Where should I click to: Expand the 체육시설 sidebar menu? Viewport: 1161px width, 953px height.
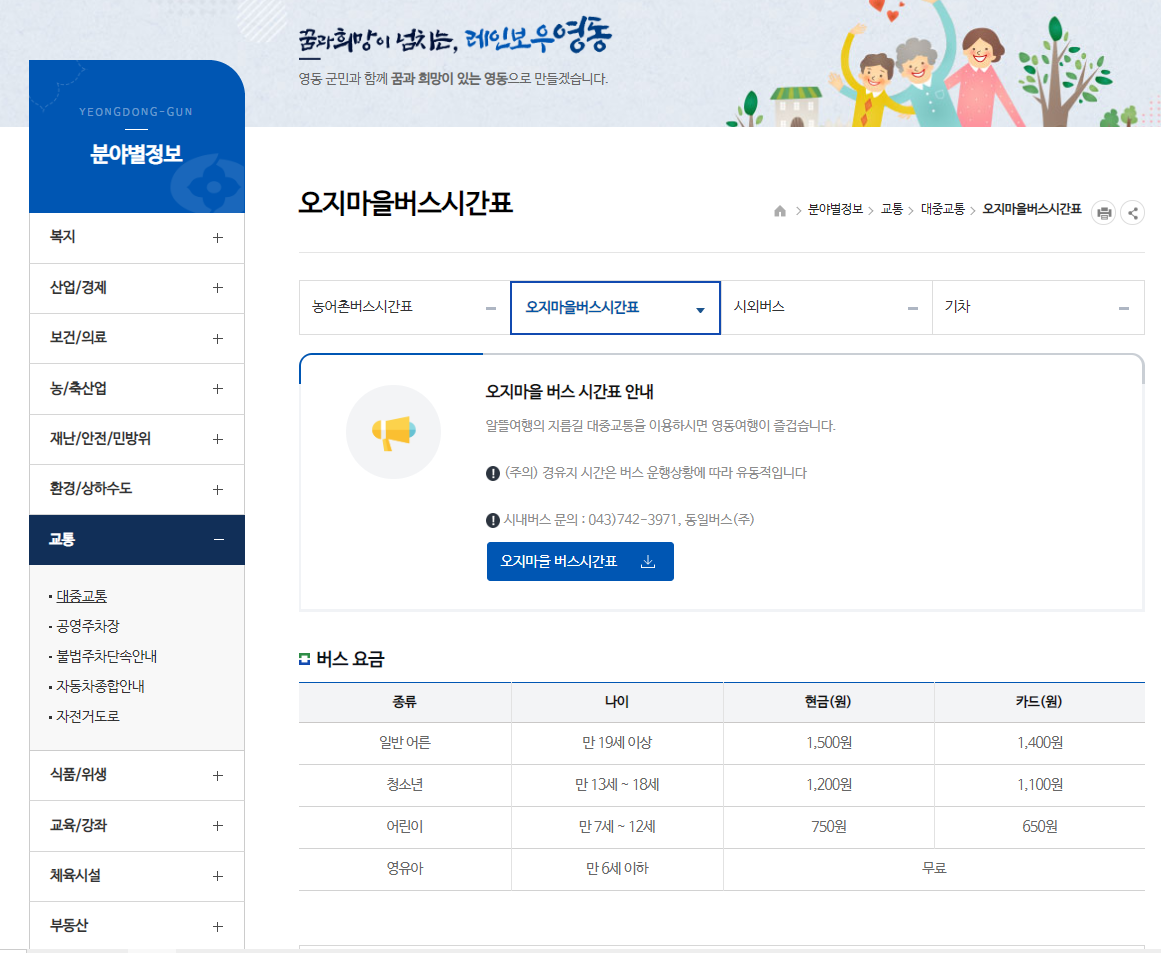[137, 876]
